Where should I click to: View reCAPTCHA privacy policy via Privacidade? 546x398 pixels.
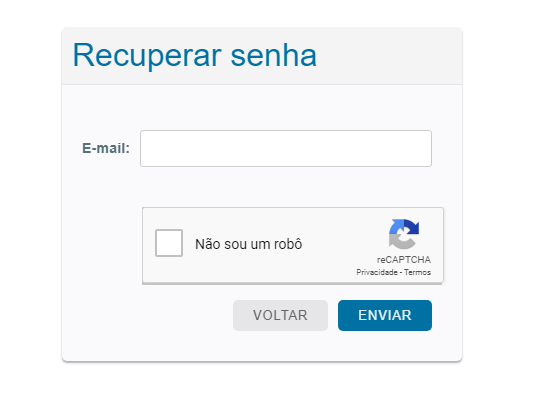coord(377,272)
